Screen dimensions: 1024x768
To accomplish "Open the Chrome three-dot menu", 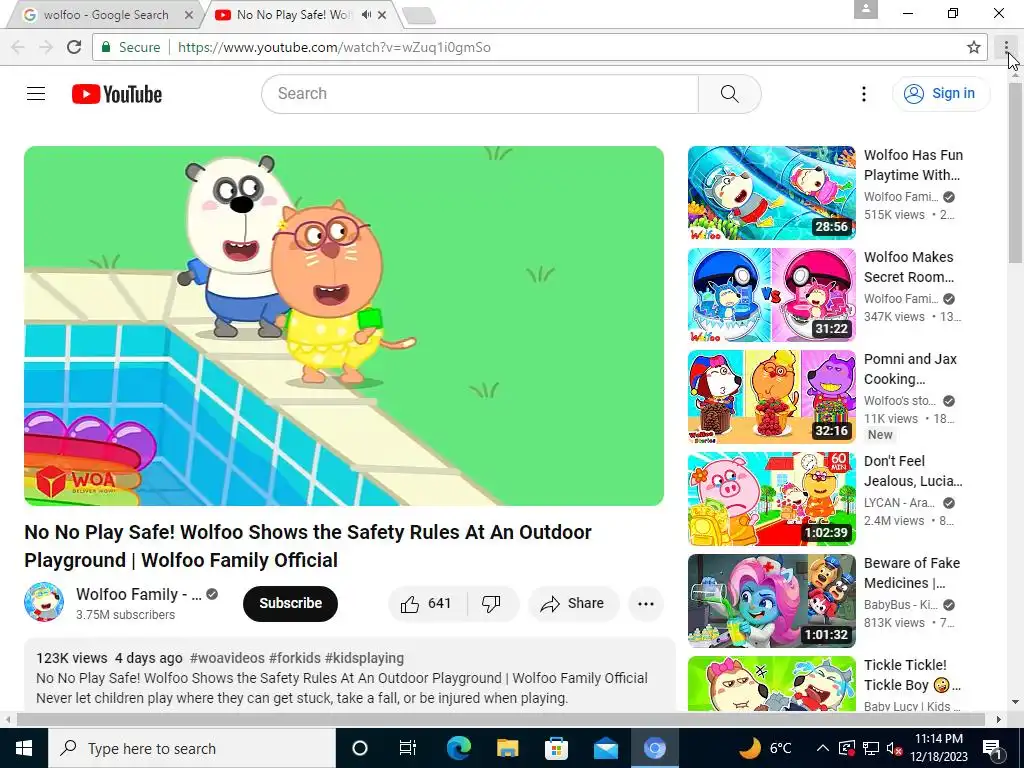I will tap(1006, 47).
